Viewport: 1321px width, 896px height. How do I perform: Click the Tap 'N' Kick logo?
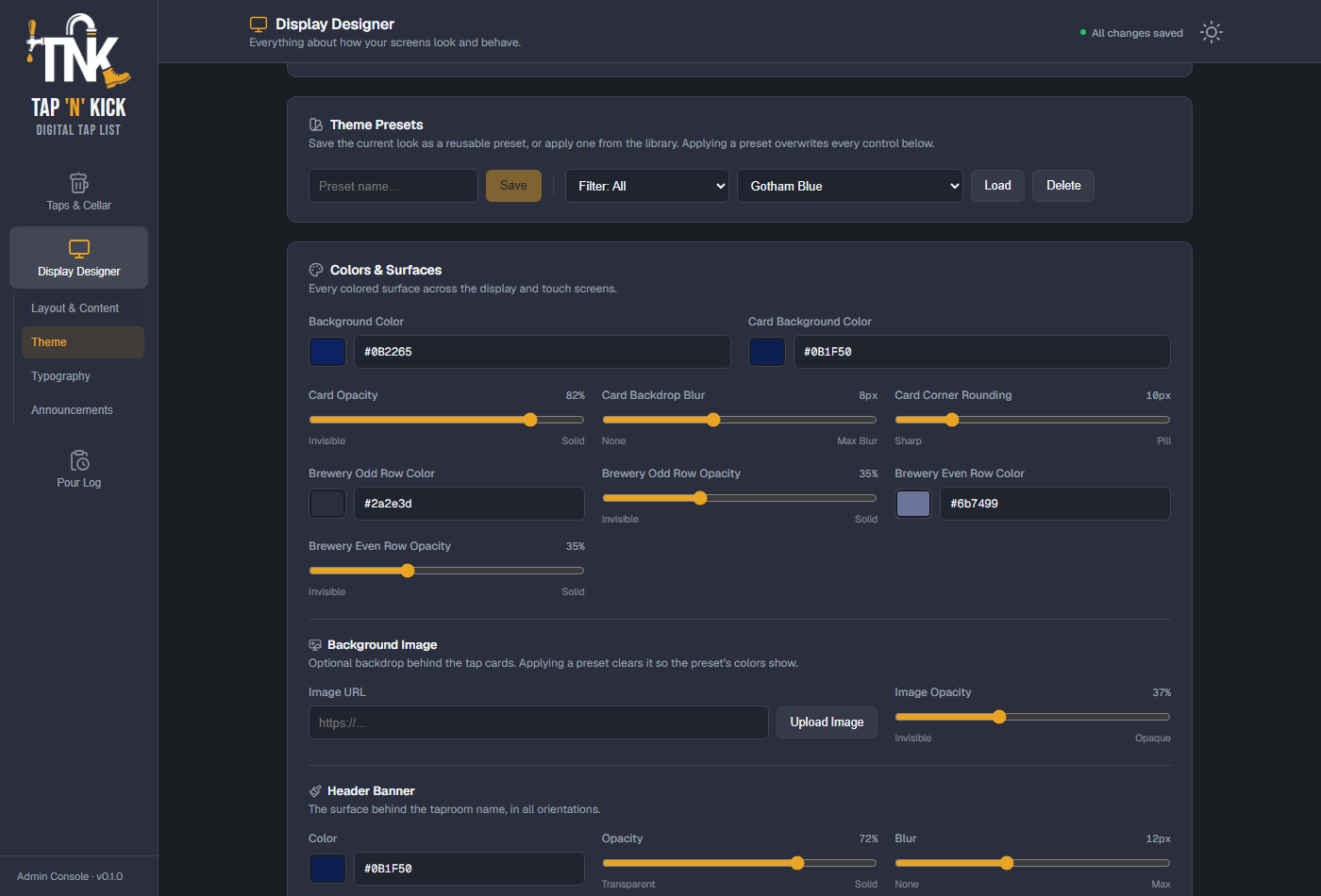point(78,75)
